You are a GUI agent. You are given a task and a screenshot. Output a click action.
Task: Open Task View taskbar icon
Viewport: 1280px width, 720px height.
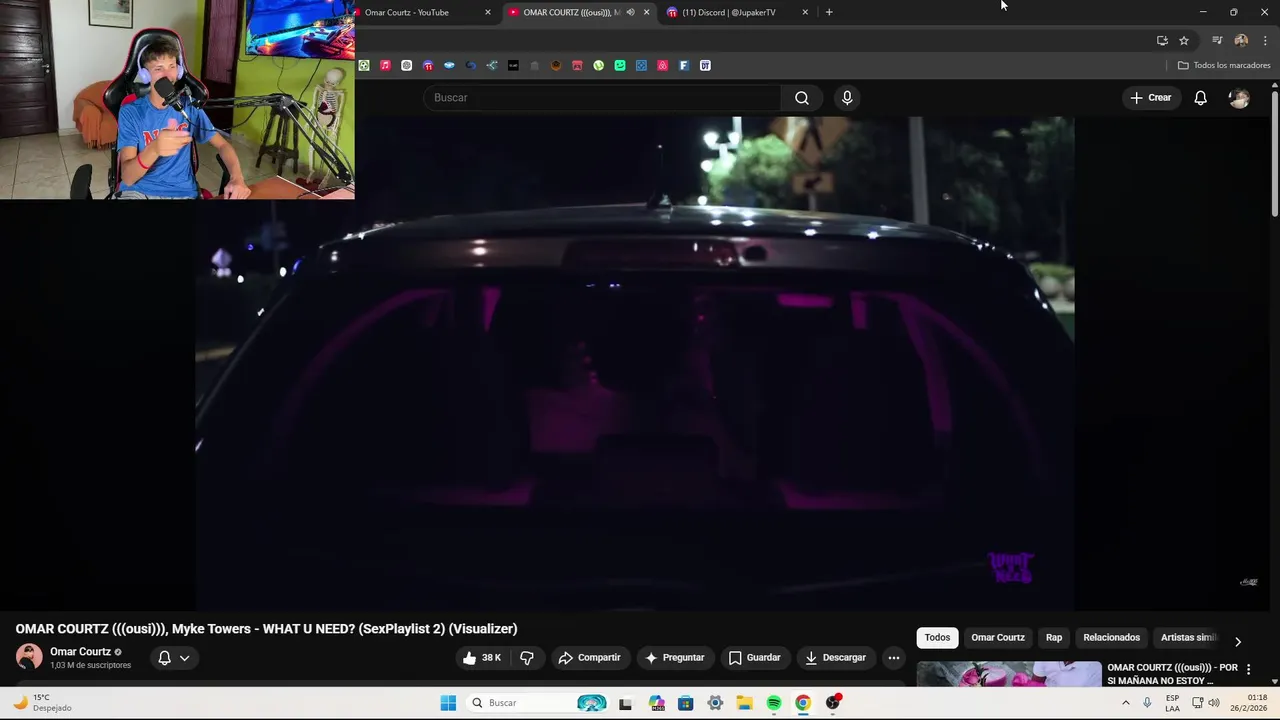(625, 703)
